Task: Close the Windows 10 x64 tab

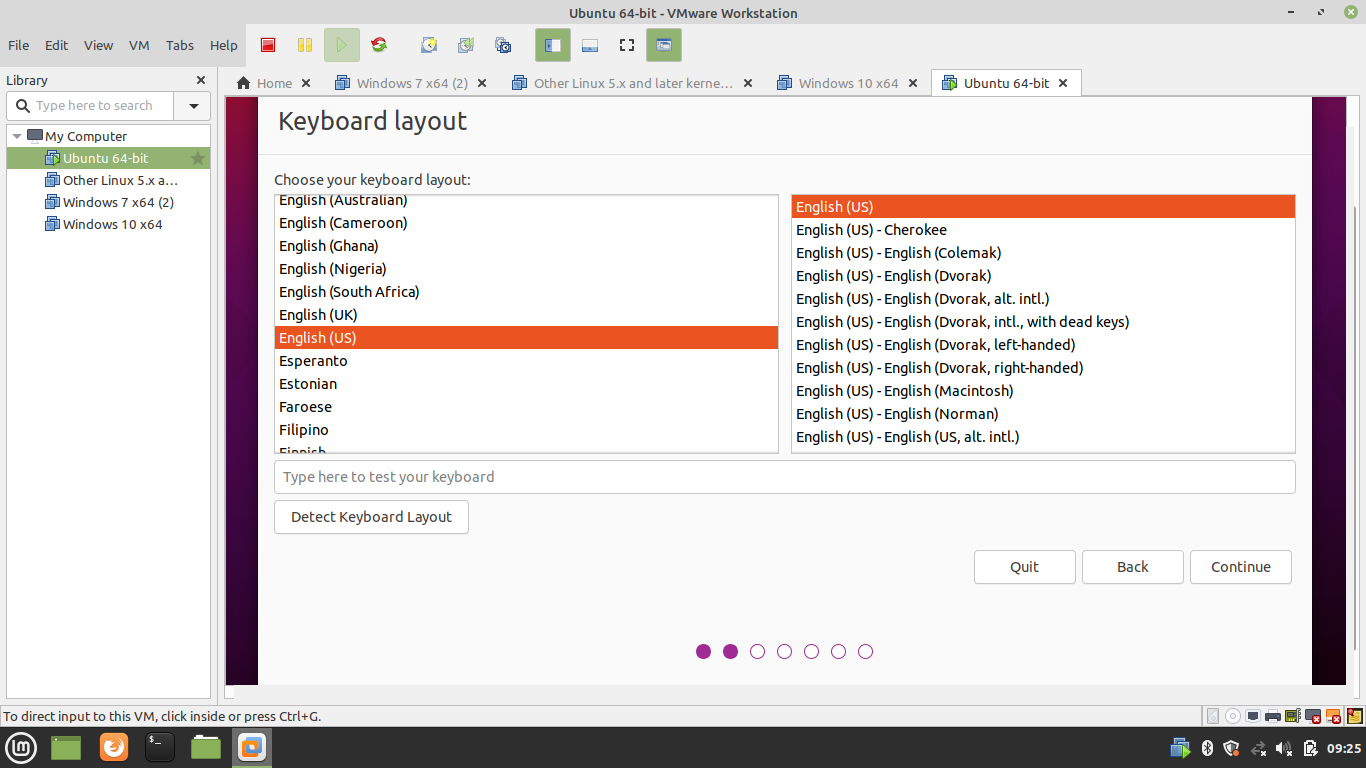Action: click(x=912, y=83)
